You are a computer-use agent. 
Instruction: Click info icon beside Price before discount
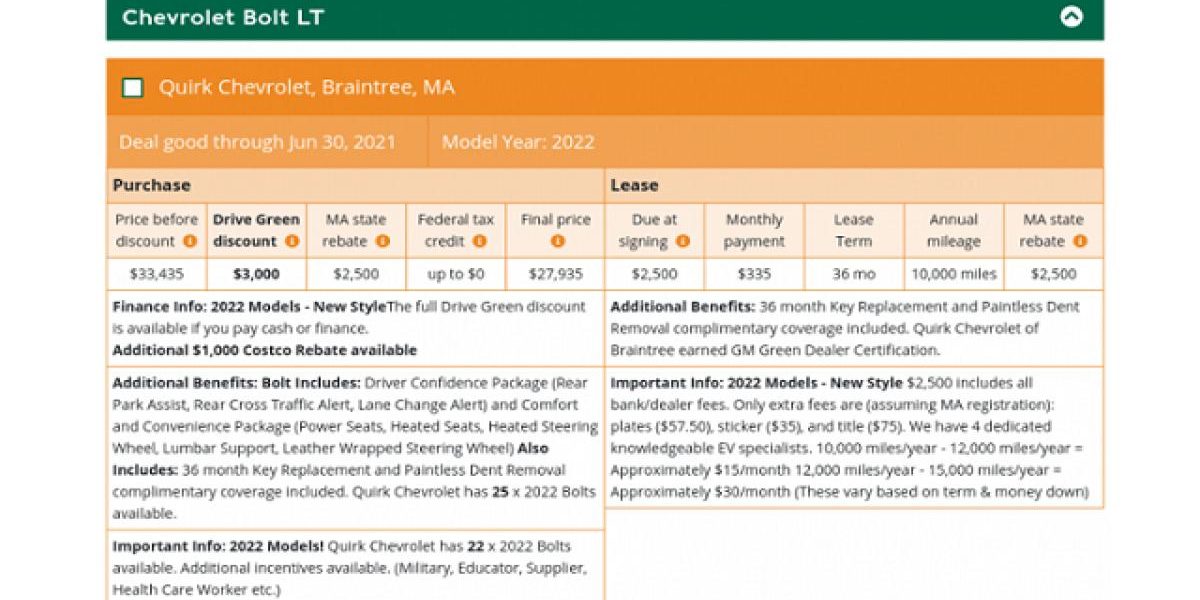point(190,241)
